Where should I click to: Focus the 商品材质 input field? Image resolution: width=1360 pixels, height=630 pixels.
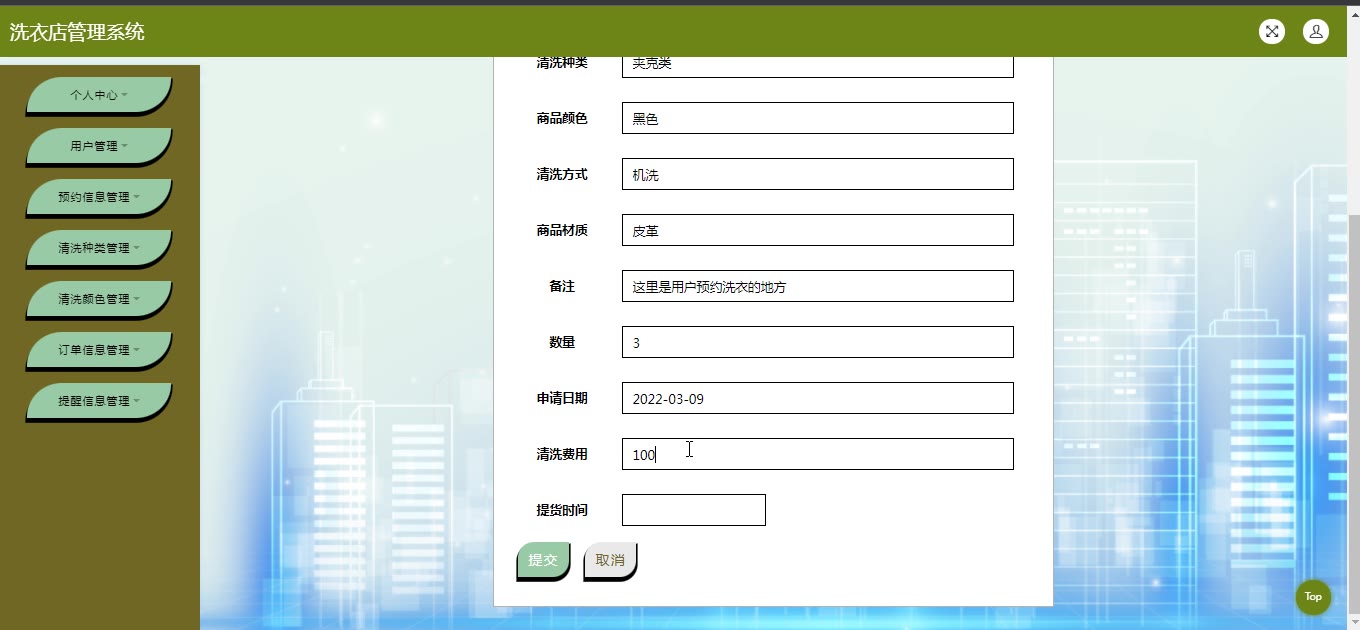point(818,230)
